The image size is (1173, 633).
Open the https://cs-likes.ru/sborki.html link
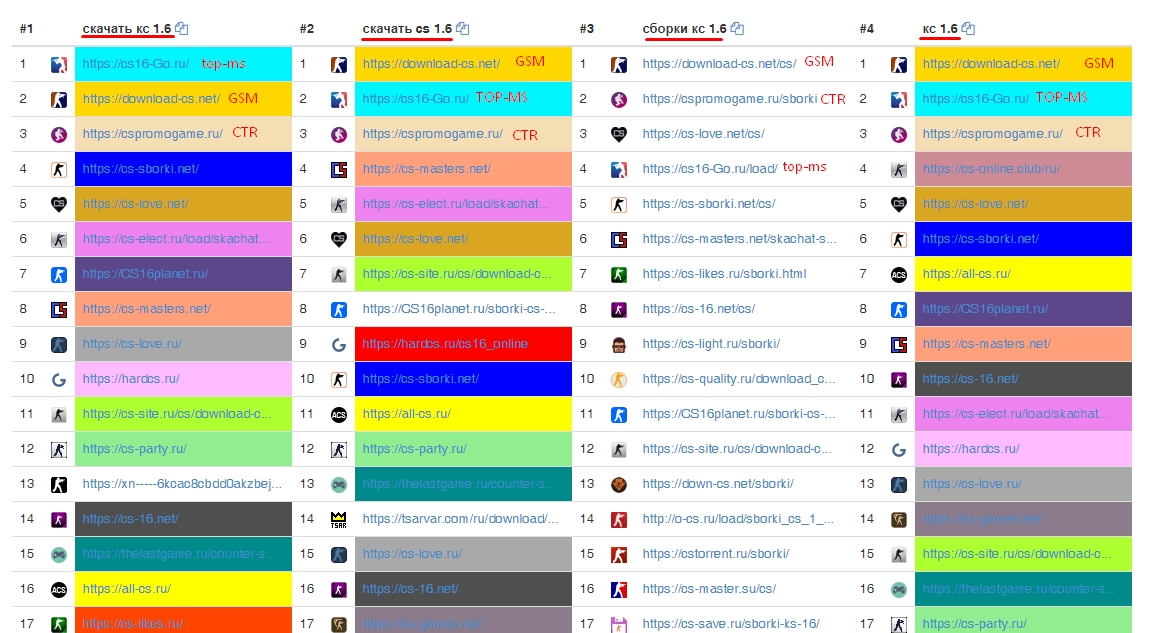pos(724,274)
